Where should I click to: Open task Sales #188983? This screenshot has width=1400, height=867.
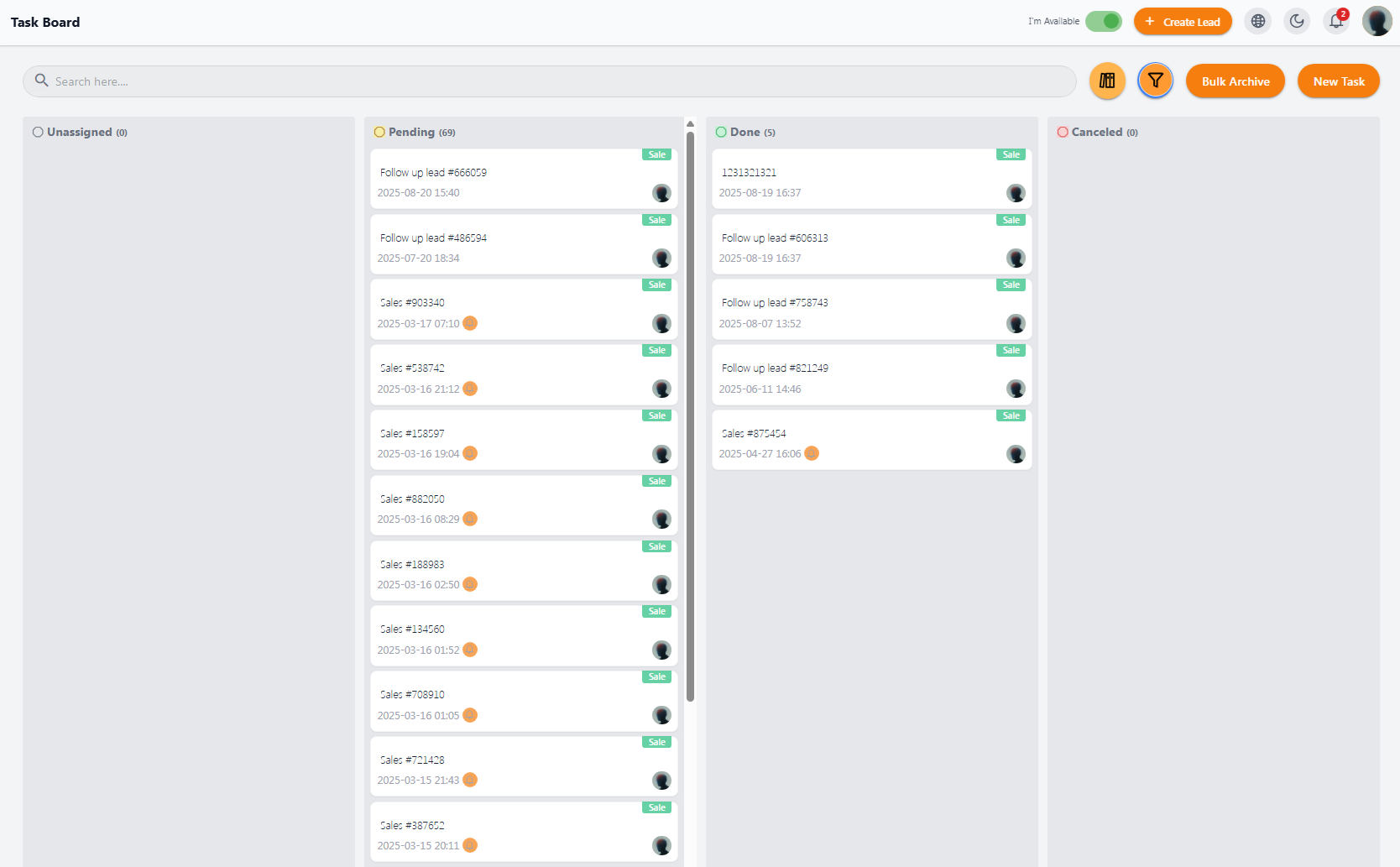point(524,571)
